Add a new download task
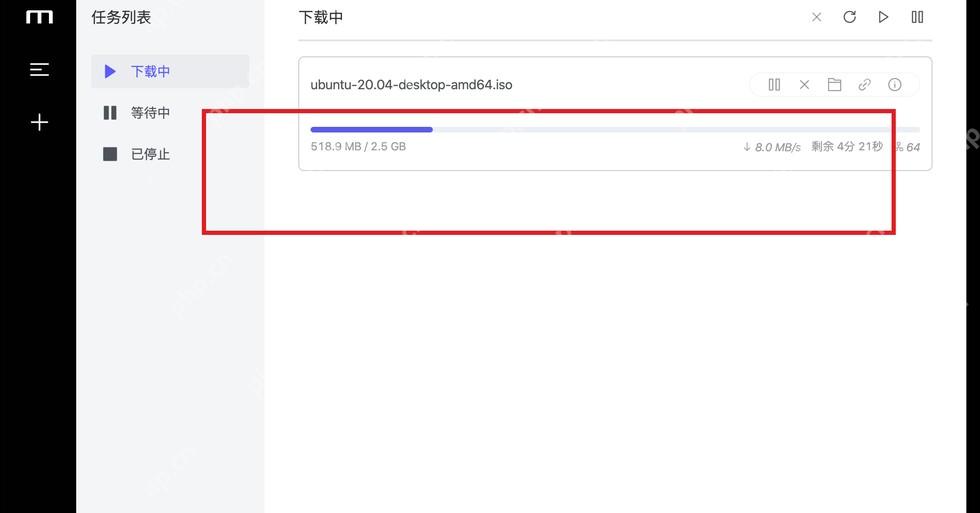The height and width of the screenshot is (513, 980). (x=39, y=122)
